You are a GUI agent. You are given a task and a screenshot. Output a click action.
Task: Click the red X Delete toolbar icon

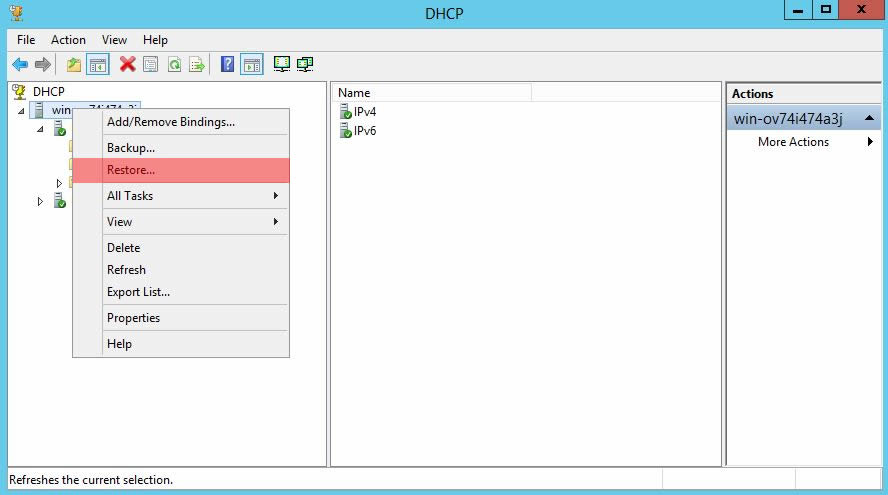(x=127, y=65)
